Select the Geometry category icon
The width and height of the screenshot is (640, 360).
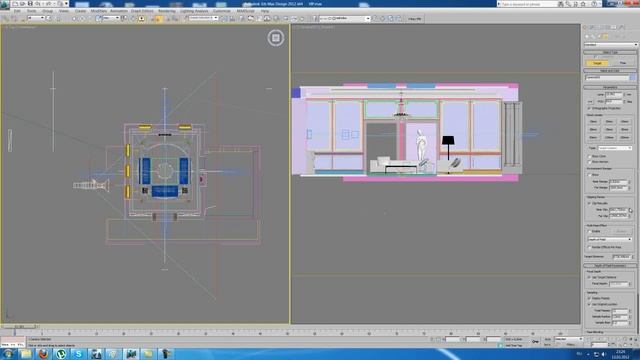[x=587, y=36]
